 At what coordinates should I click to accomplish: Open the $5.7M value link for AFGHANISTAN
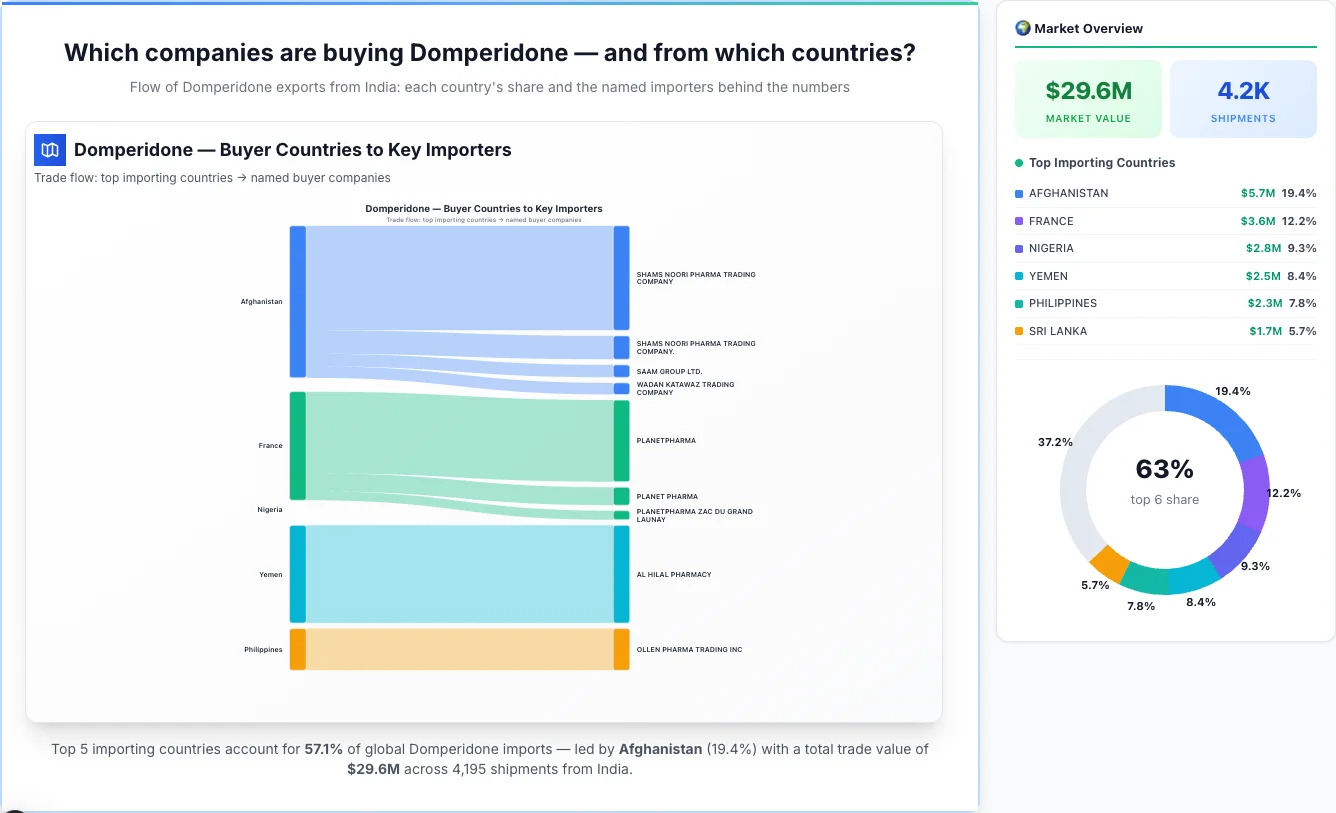pos(1259,193)
